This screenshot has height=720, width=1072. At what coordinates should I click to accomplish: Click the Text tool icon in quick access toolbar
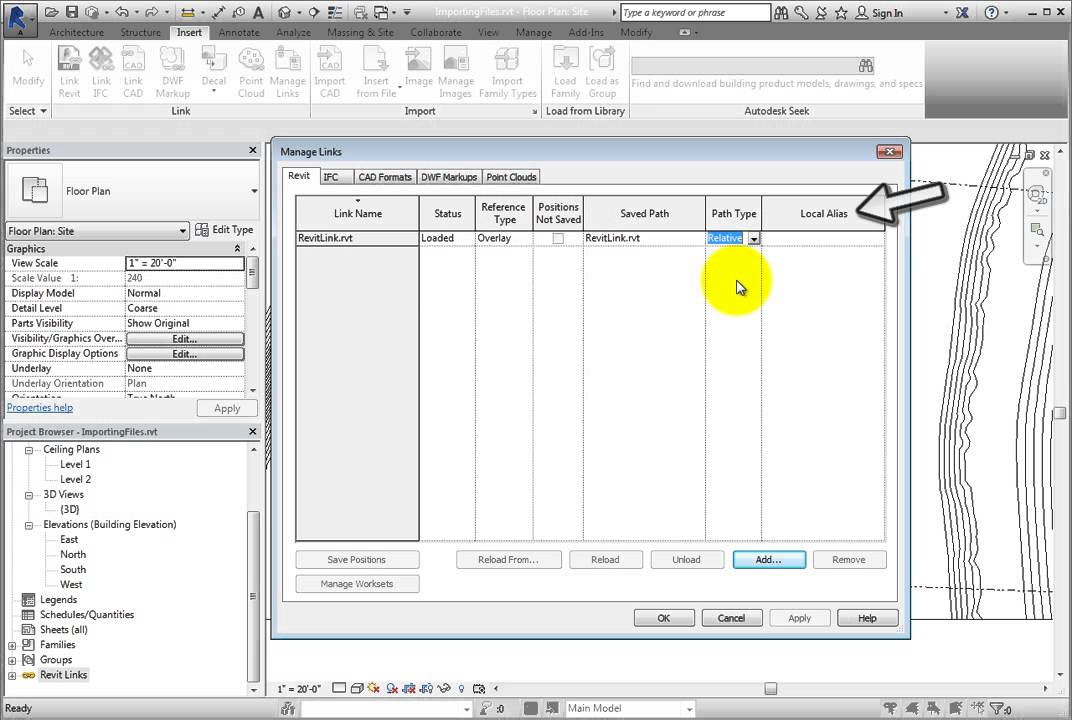(258, 12)
